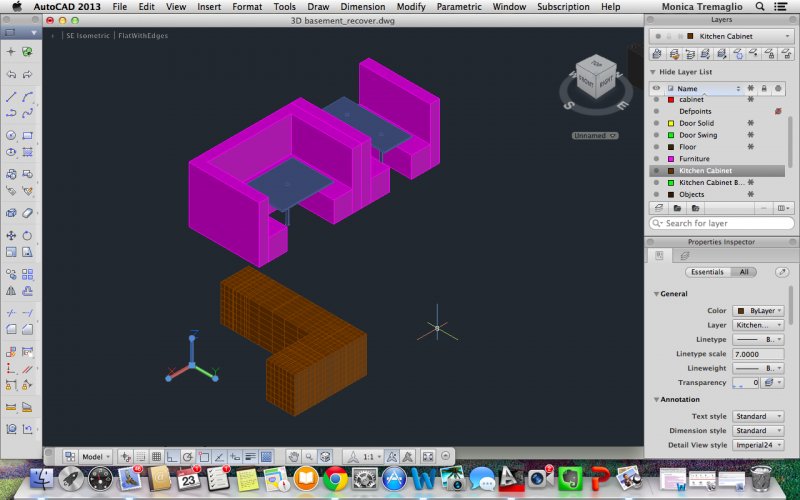Click the Pan hand icon in status bar
Screen dimensions: 800x500
[x=294, y=456]
